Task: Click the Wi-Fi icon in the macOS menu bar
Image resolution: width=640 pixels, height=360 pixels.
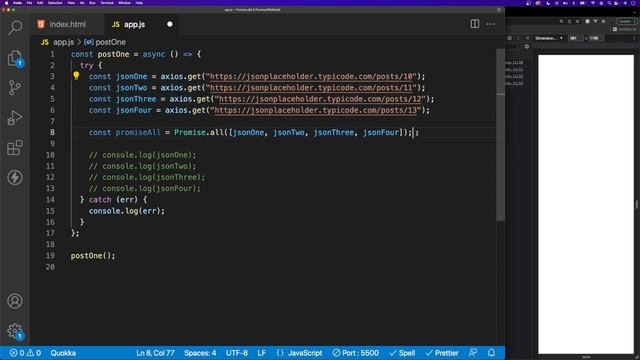Action: pyautogui.click(x=593, y=3)
